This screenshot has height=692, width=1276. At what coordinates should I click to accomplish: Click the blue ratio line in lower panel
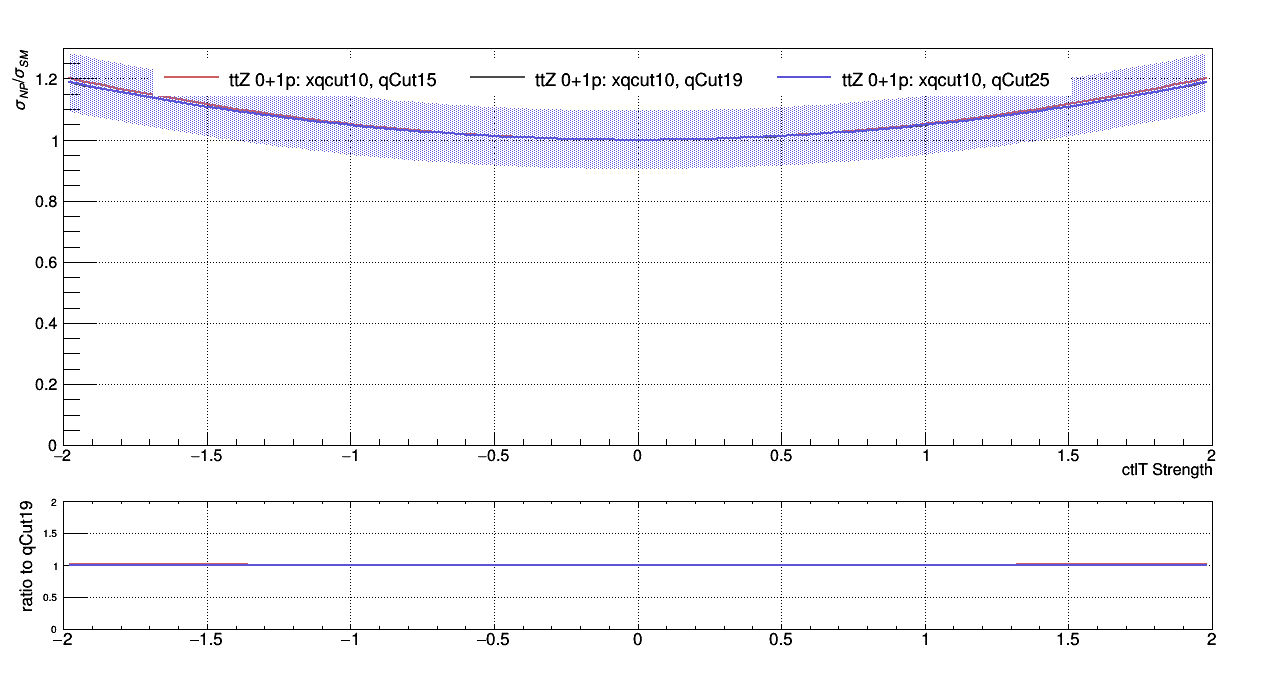(x=637, y=565)
